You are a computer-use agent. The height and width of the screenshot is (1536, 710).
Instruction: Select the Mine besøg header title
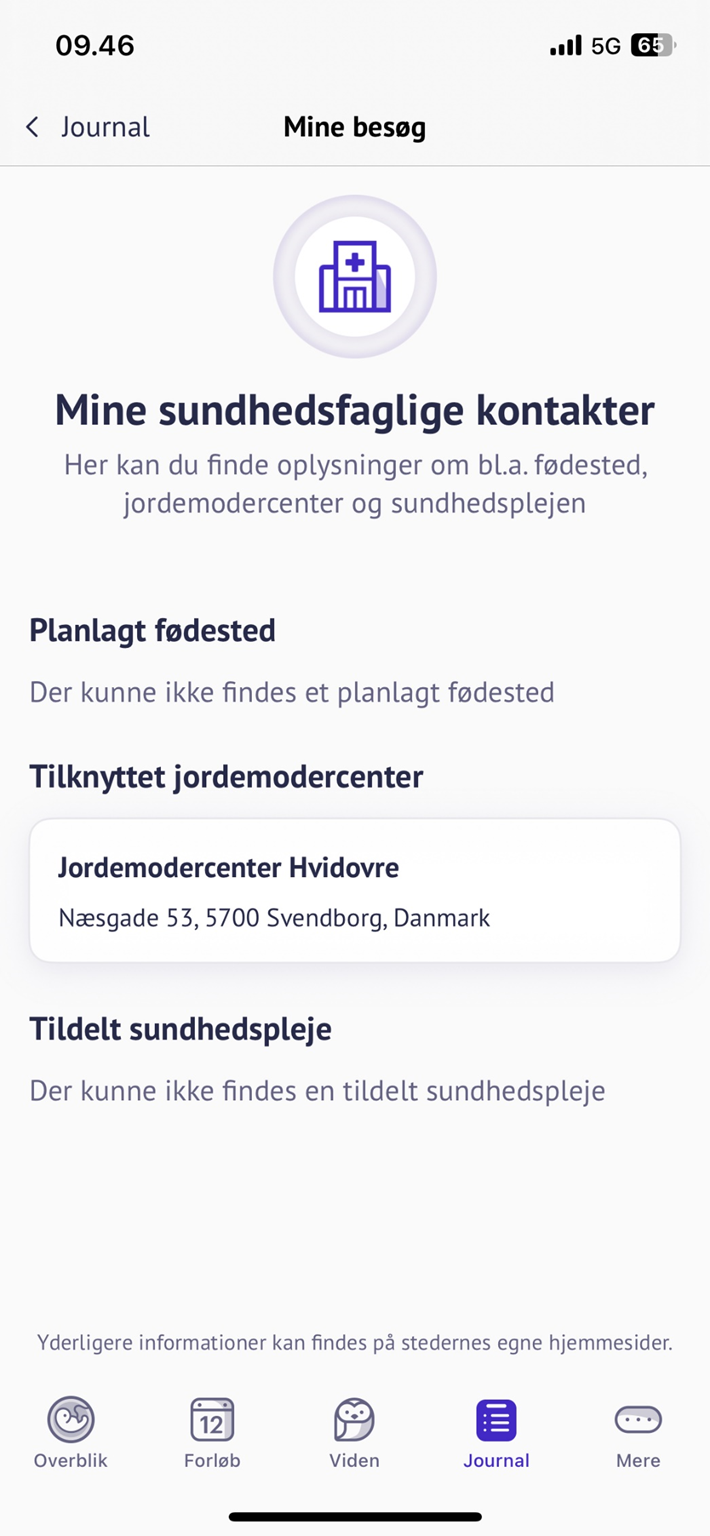pos(354,127)
